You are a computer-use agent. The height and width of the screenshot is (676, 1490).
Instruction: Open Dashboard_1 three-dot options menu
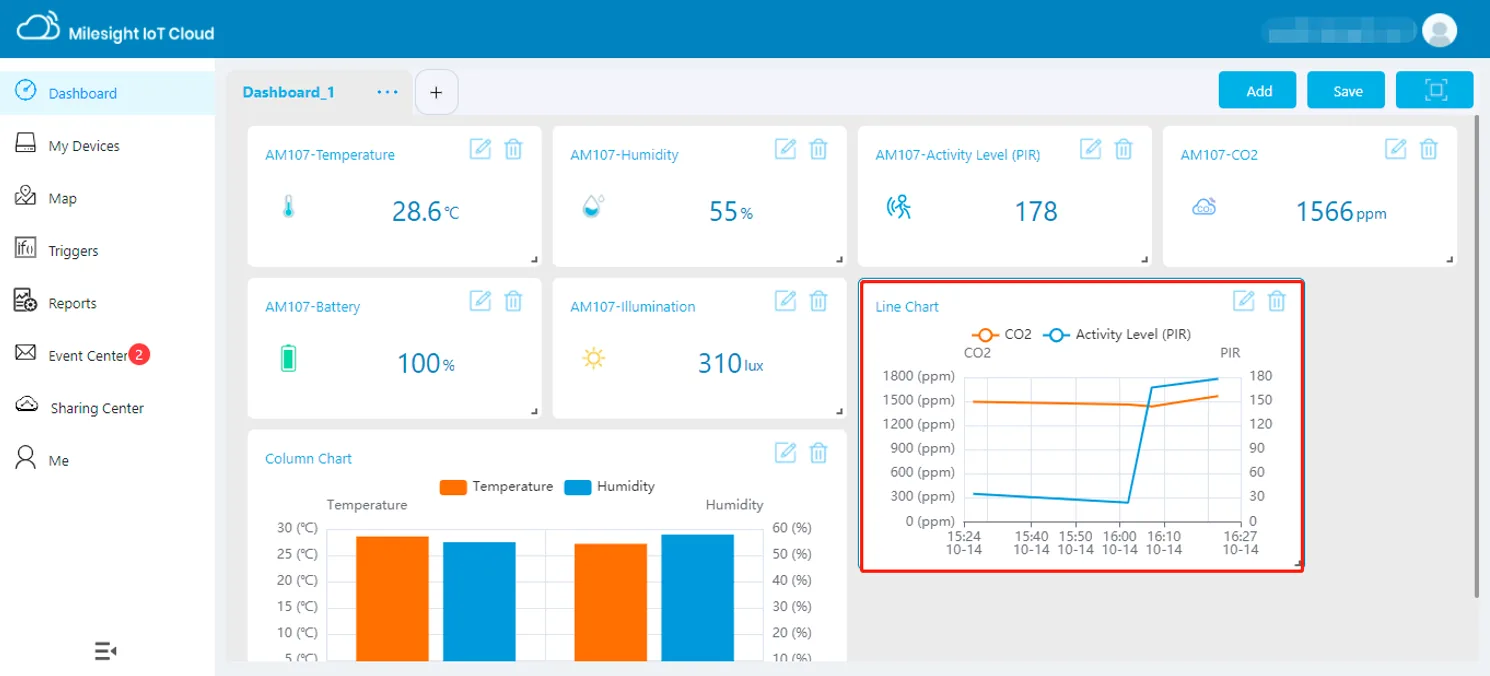388,92
